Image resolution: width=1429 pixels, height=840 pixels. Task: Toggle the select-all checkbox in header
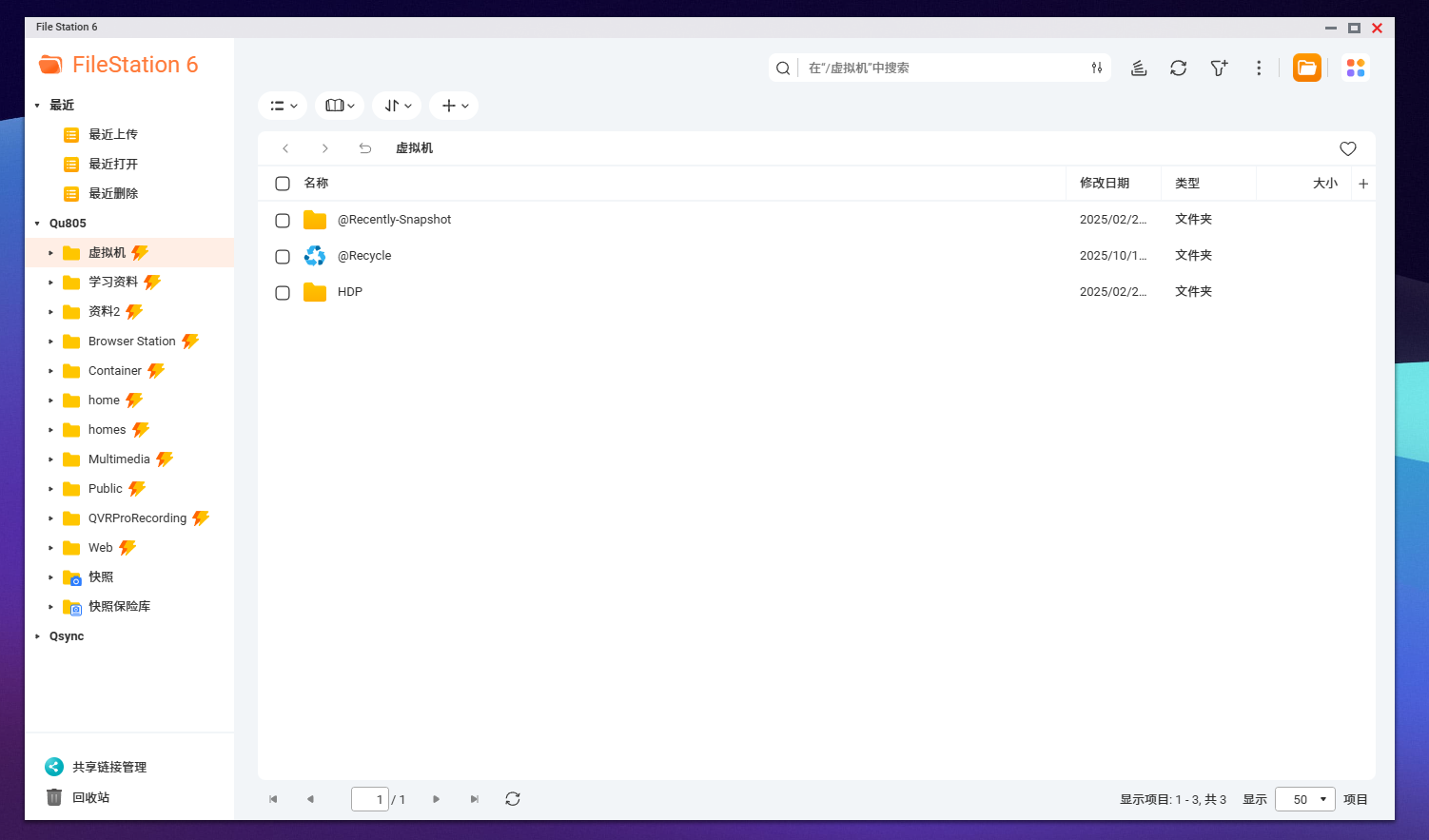click(283, 184)
